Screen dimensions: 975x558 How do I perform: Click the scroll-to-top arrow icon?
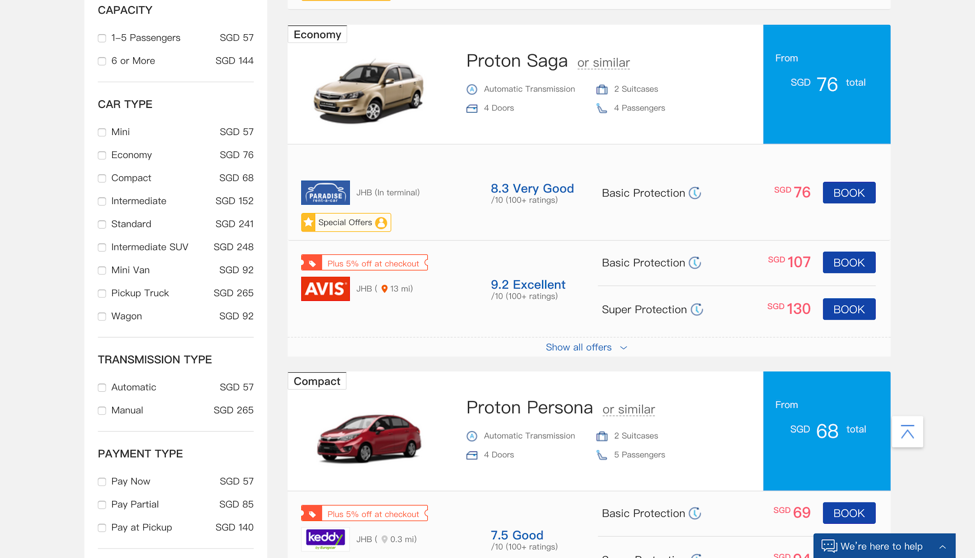click(x=907, y=432)
